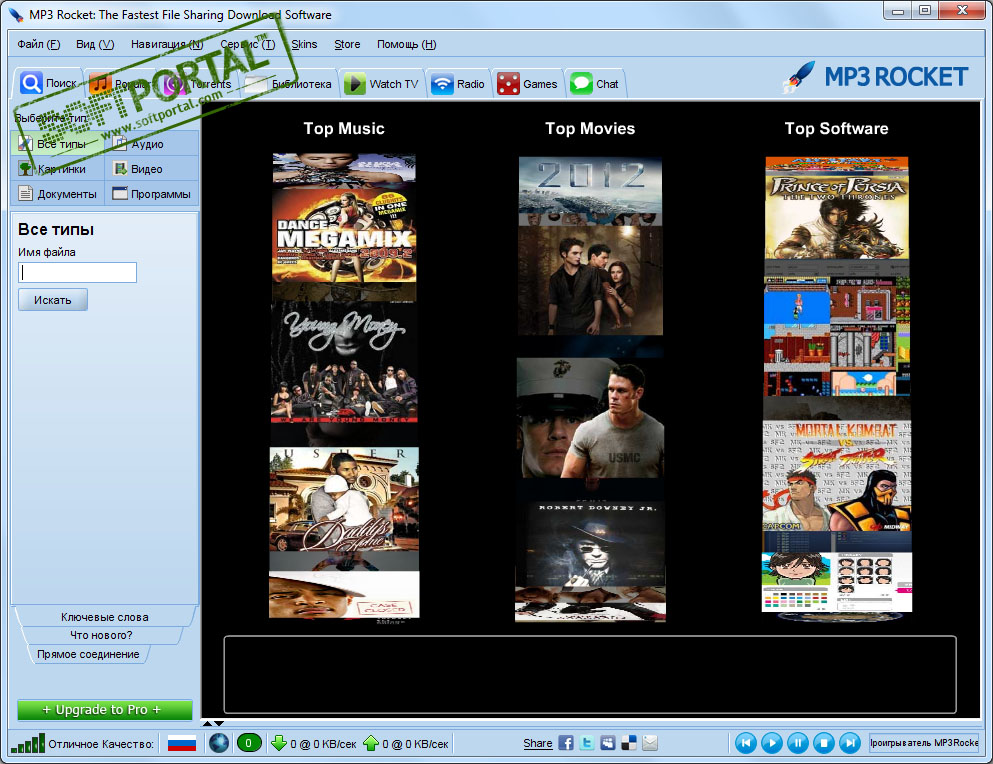Click the Upgrade to Pro button
This screenshot has width=993, height=764.
point(104,710)
